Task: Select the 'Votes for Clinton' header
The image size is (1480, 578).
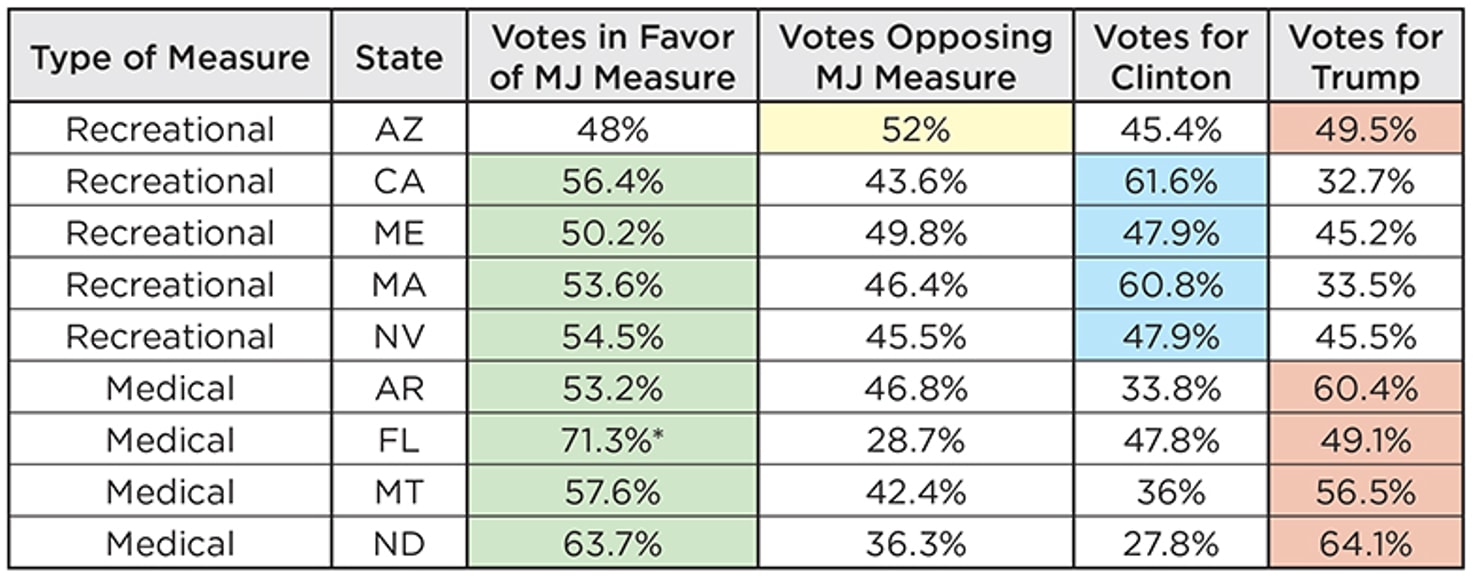Action: (x=1171, y=58)
